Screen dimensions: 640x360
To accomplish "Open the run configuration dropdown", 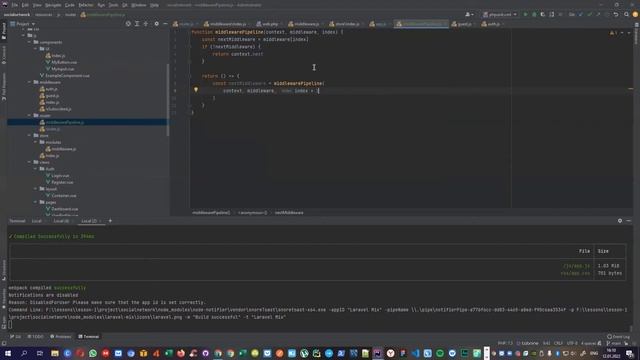I will [500, 15].
